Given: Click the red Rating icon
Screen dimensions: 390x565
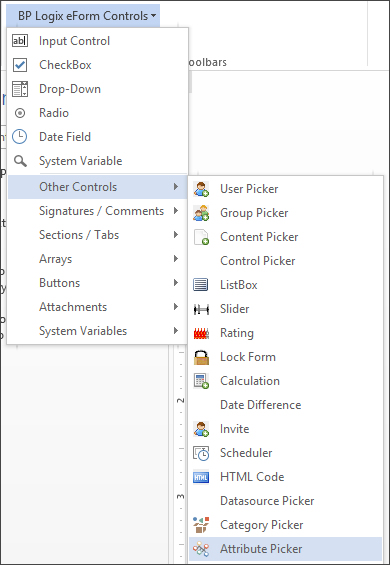Looking at the screenshot, I should pyautogui.click(x=201, y=333).
